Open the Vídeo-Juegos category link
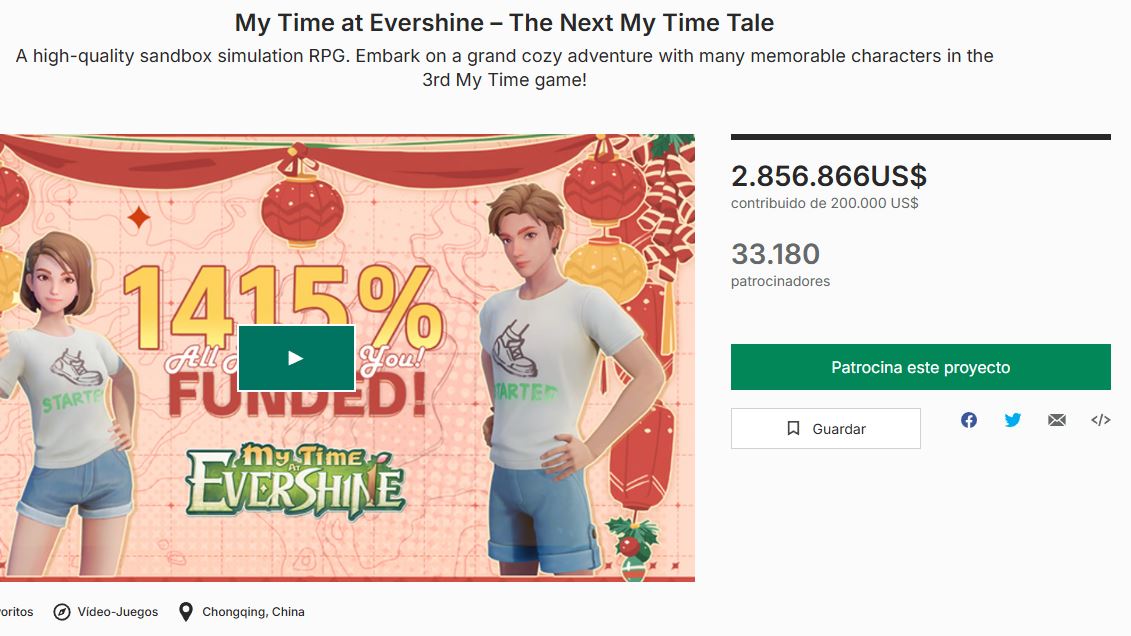Viewport: 1131px width, 636px height. [117, 612]
